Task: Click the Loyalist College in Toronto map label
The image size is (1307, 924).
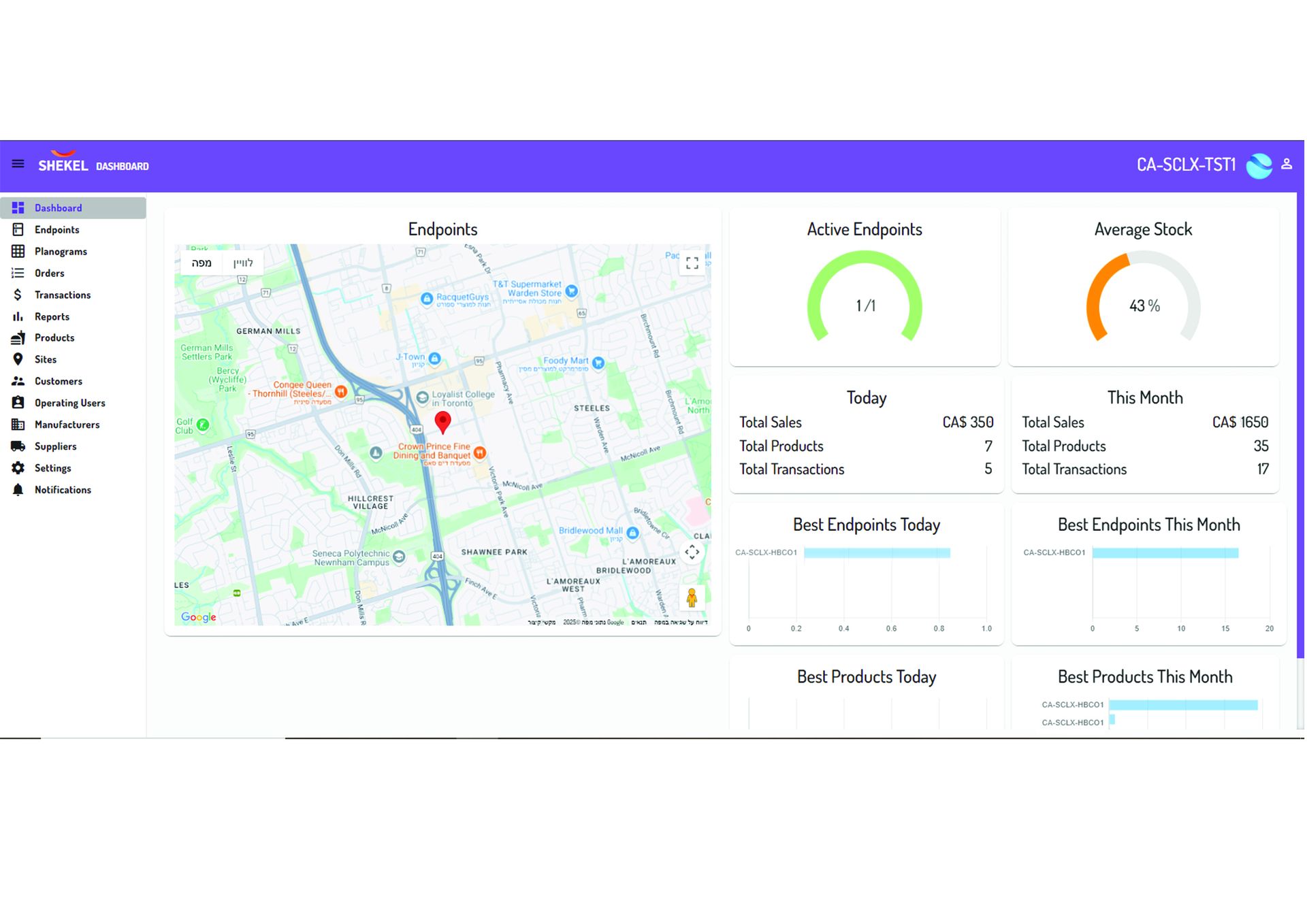Action: [x=463, y=399]
